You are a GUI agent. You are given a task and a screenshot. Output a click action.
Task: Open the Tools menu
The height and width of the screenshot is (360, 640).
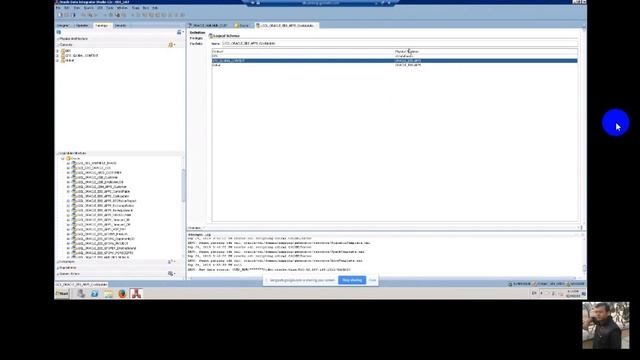(109, 8)
